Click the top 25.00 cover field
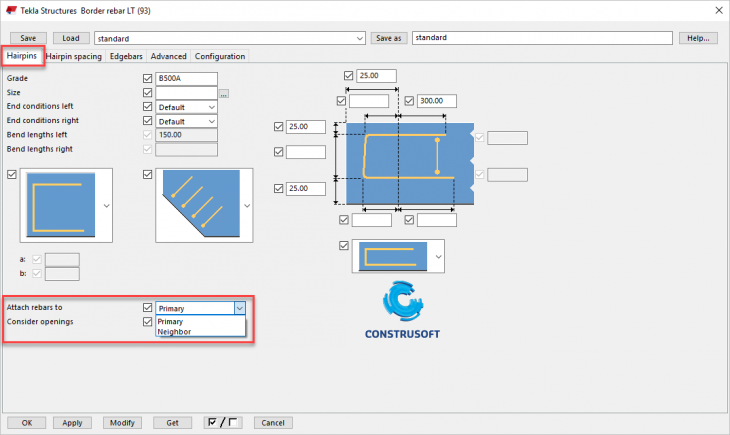This screenshot has width=730, height=435. tap(376, 75)
